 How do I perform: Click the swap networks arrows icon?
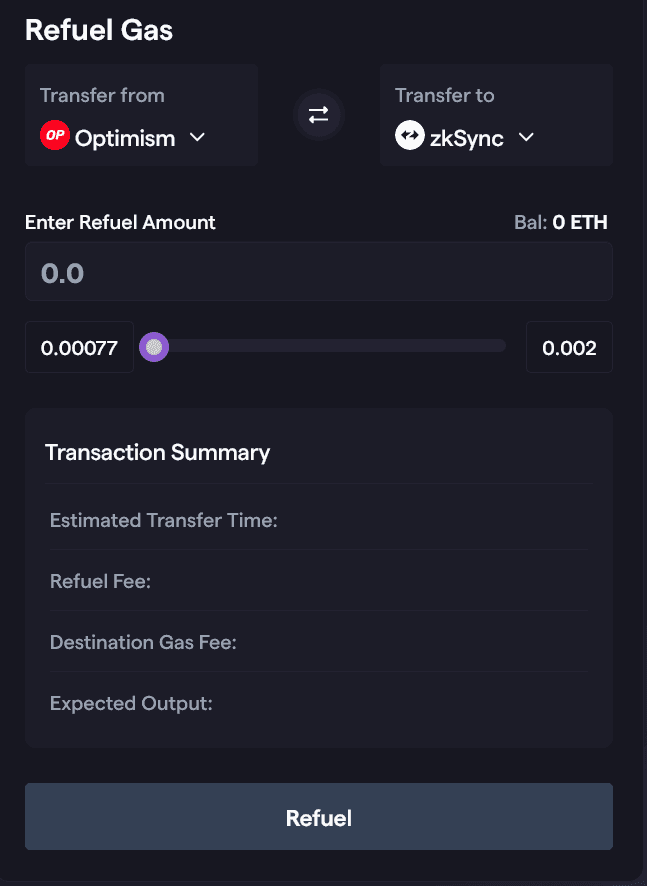318,115
